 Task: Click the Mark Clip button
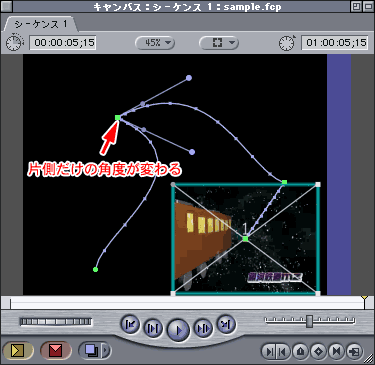click(336, 351)
